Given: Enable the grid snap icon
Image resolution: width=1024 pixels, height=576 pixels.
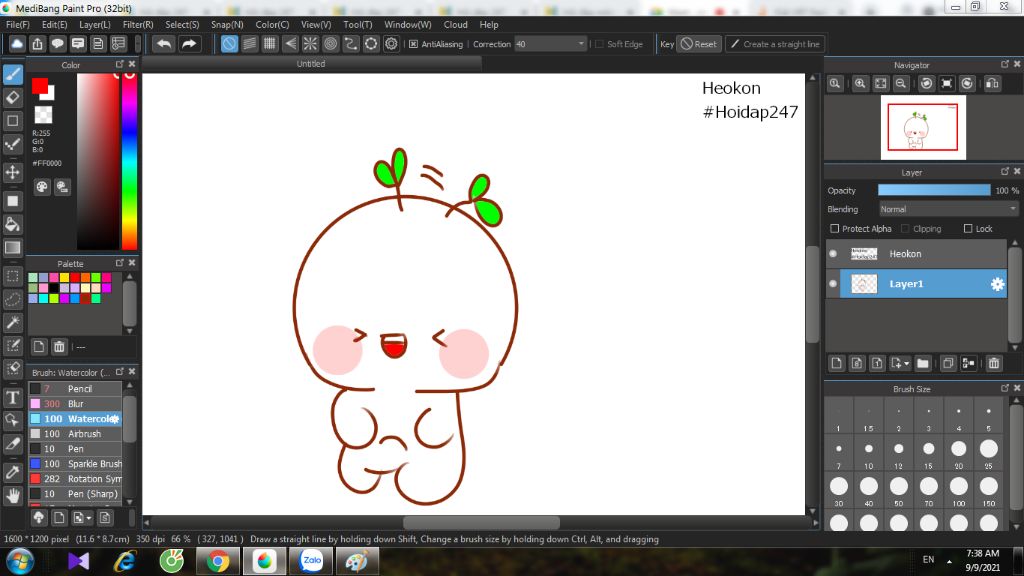Looking at the screenshot, I should (x=270, y=44).
